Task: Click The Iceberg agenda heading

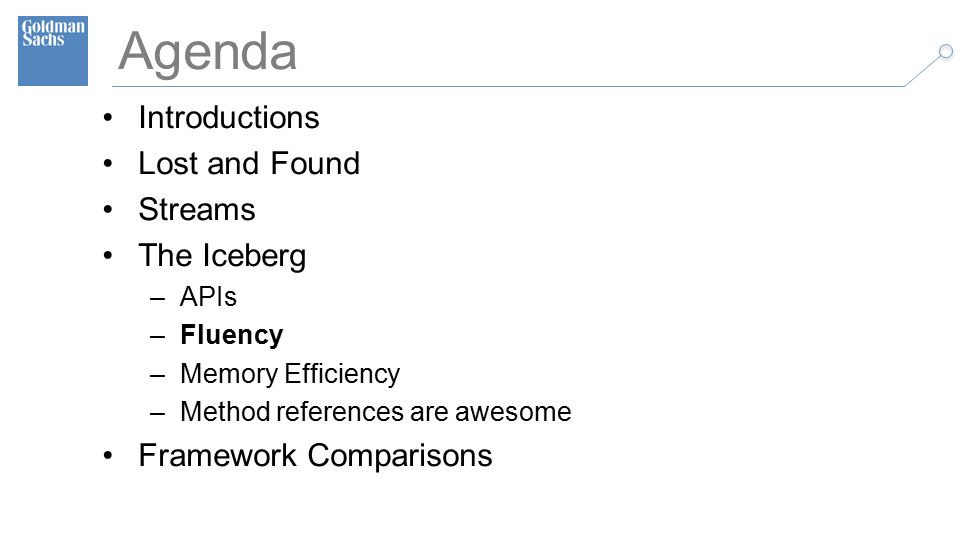Action: click(222, 256)
